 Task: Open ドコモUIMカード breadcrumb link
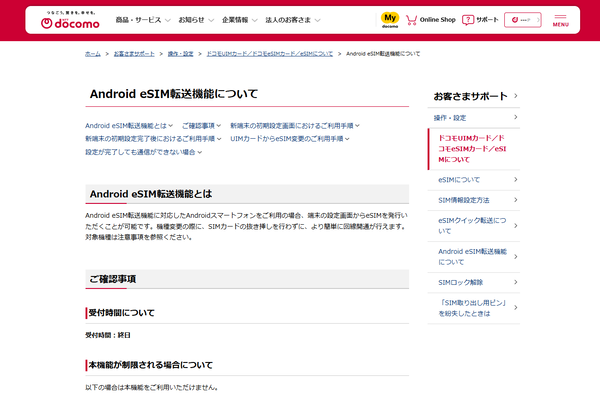coord(270,54)
